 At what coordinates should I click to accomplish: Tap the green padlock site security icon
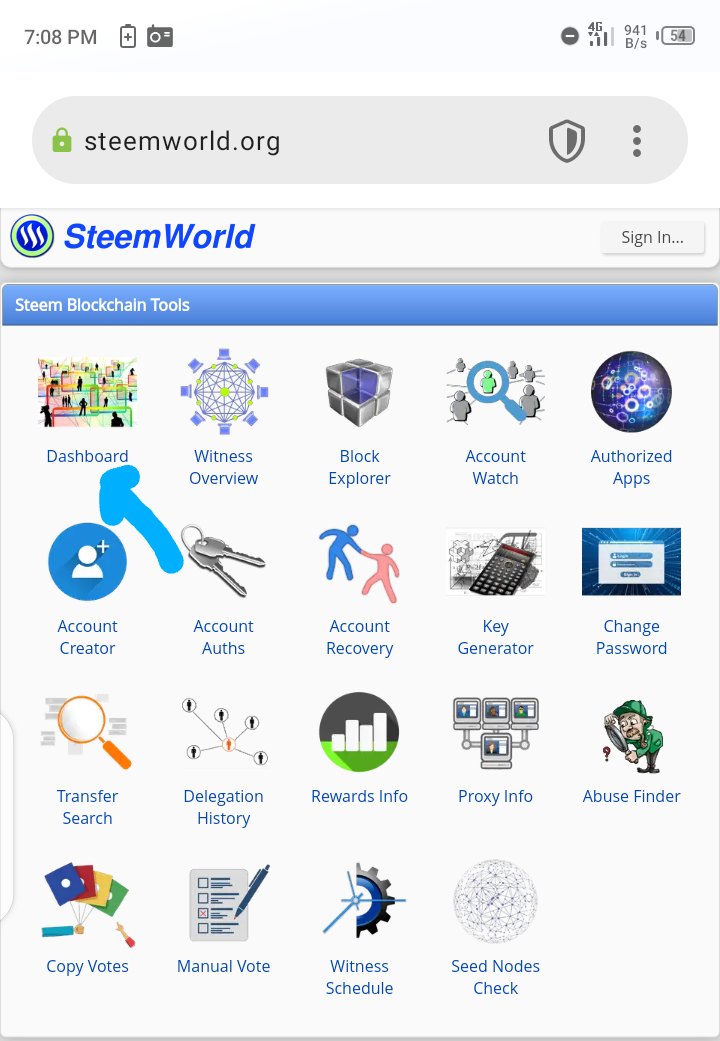click(x=61, y=140)
